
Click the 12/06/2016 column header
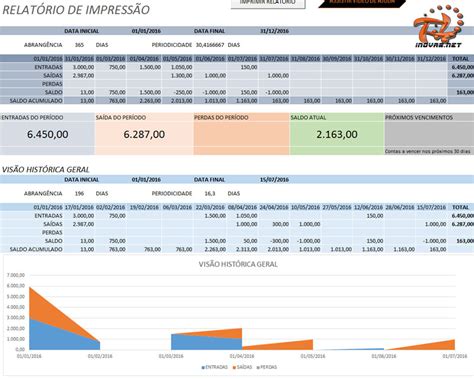368,207
